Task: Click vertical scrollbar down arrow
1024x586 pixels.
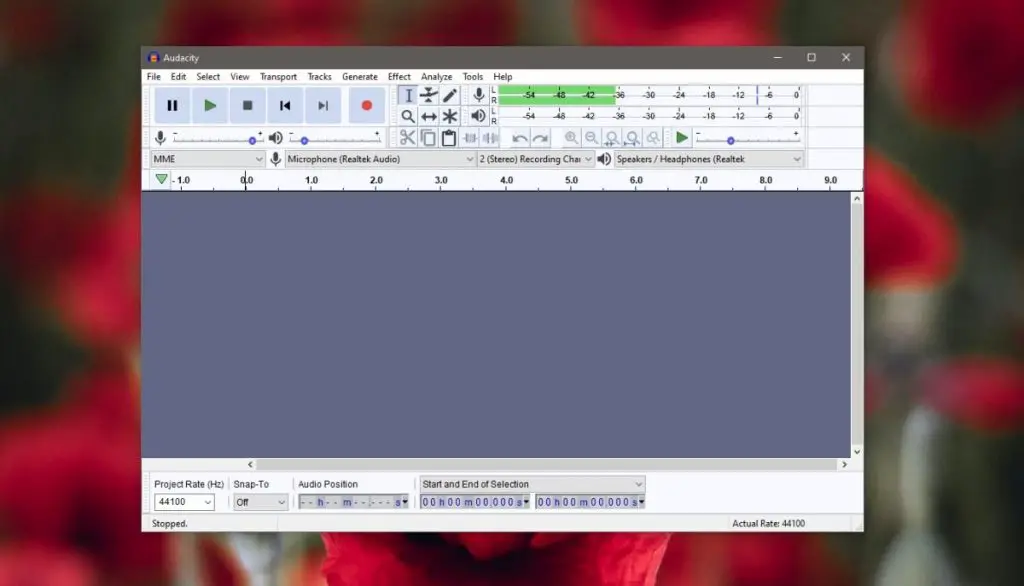Action: coord(857,451)
